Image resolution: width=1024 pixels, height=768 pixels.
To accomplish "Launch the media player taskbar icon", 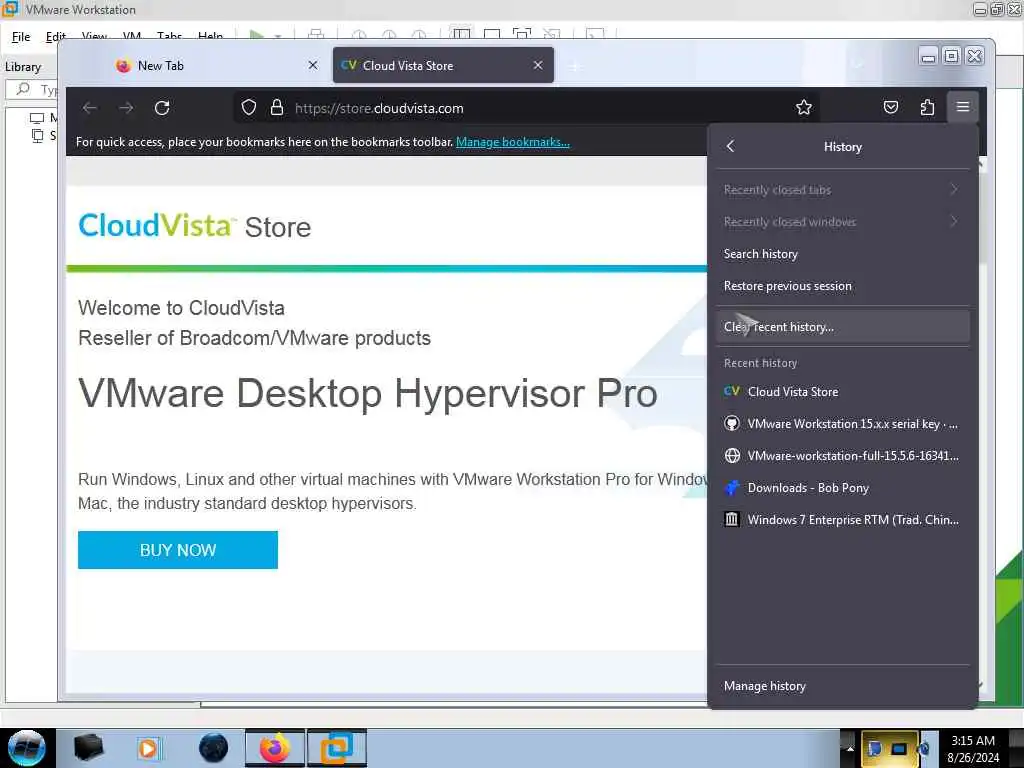I will [148, 748].
